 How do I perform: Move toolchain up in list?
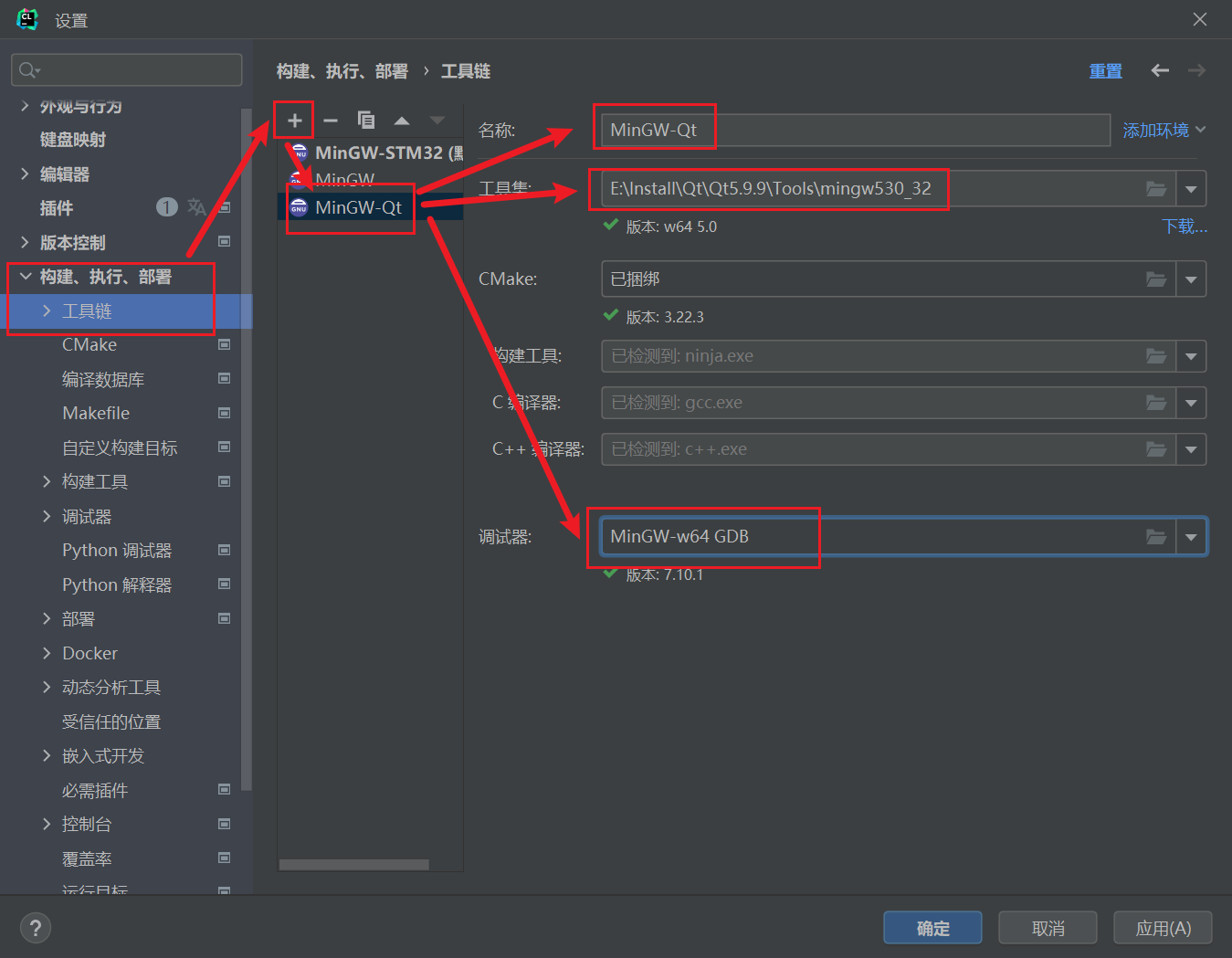coord(402,121)
